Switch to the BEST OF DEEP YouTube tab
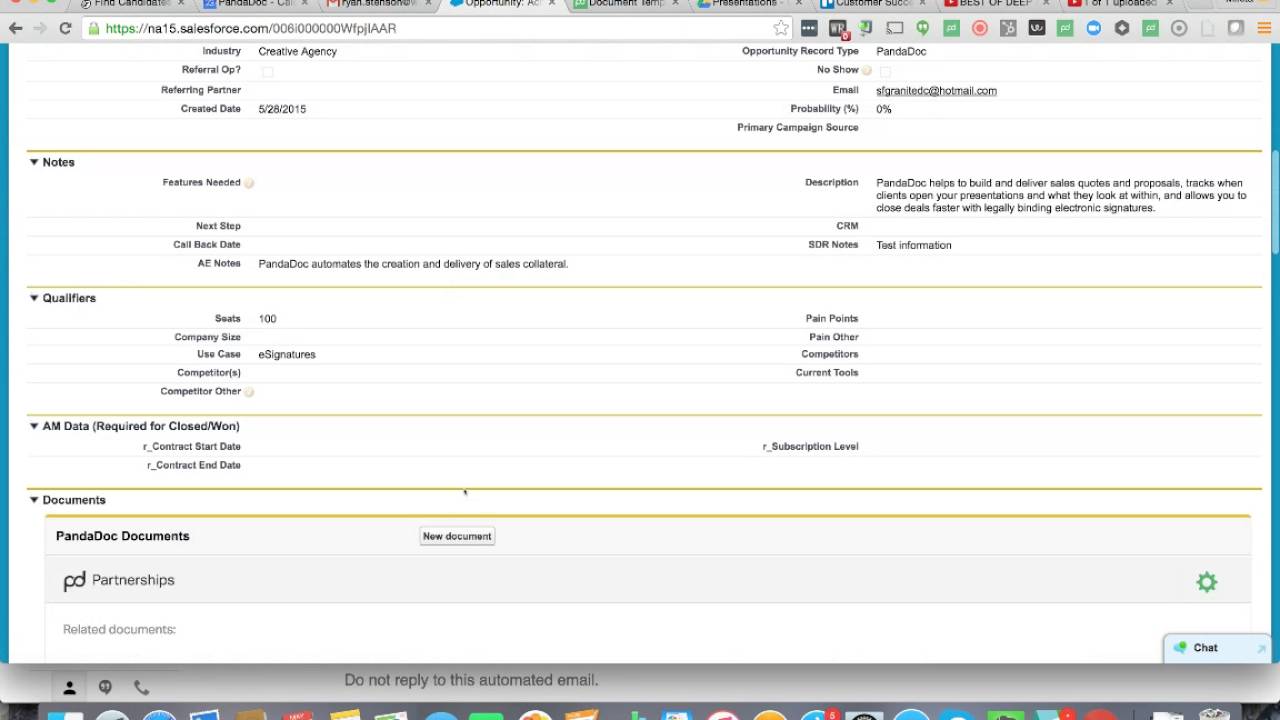The height and width of the screenshot is (720, 1280). [995, 4]
